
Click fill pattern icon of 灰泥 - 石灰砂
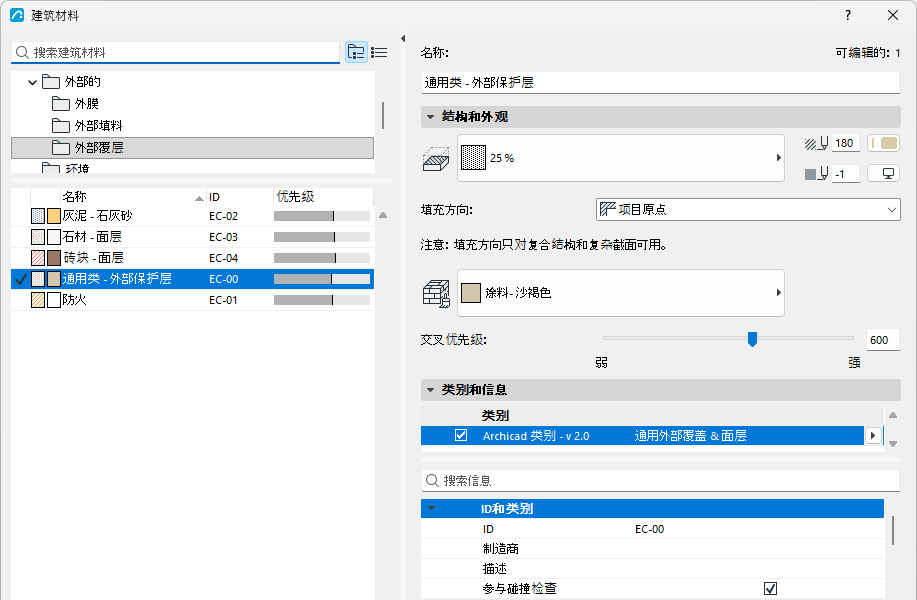pos(38,216)
